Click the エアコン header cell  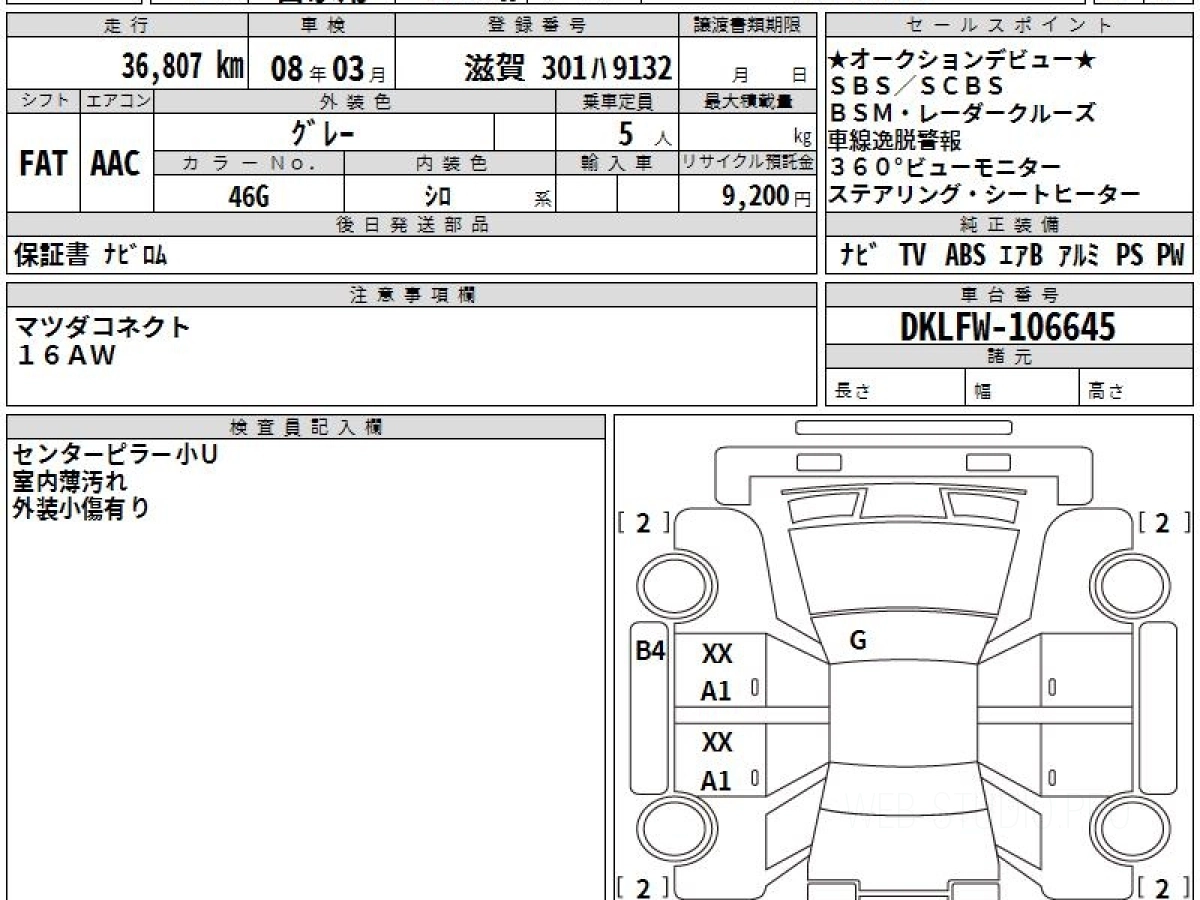(x=117, y=100)
